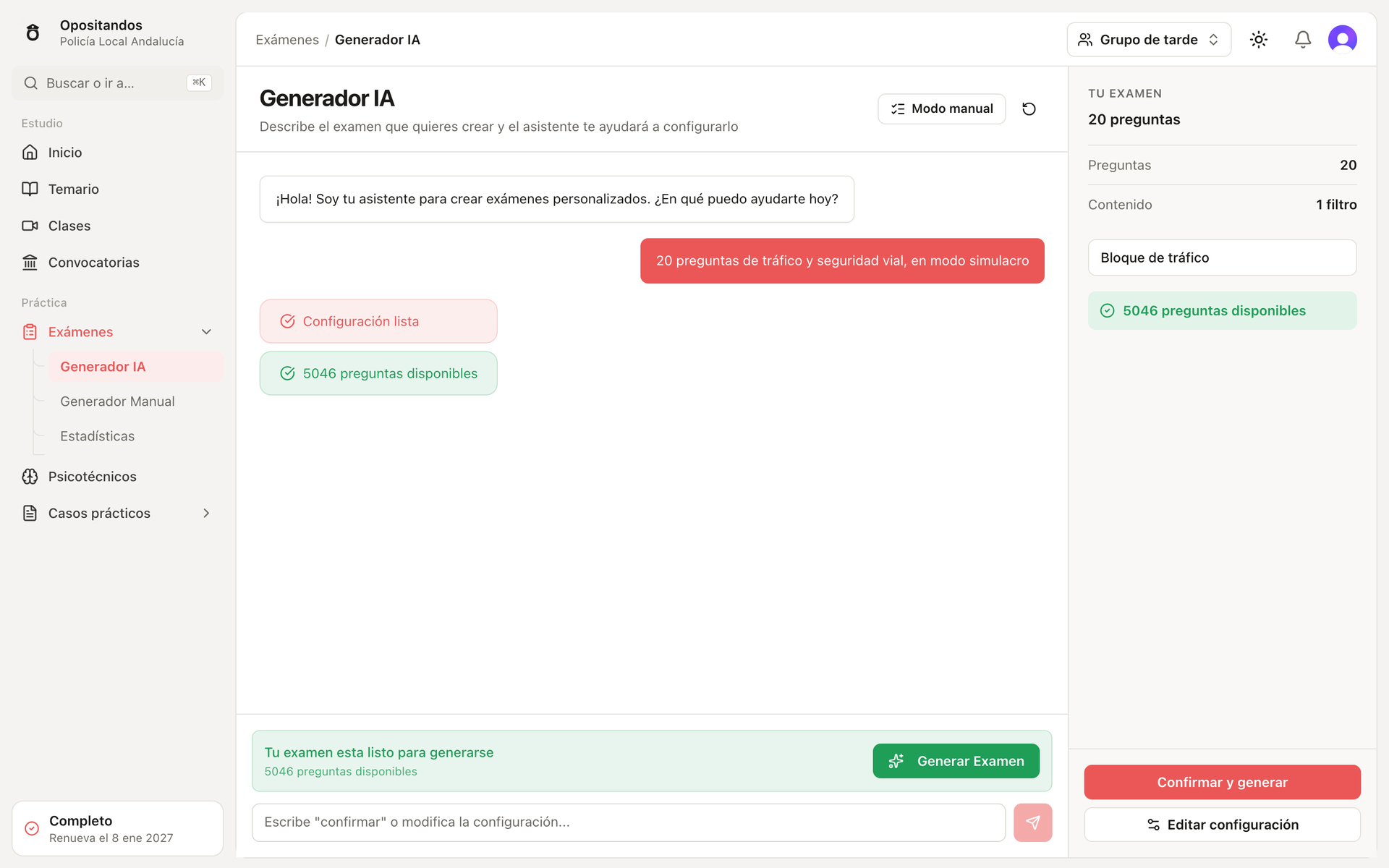This screenshot has height=868, width=1389.
Task: Click the green Generar Examen button
Action: [956, 761]
